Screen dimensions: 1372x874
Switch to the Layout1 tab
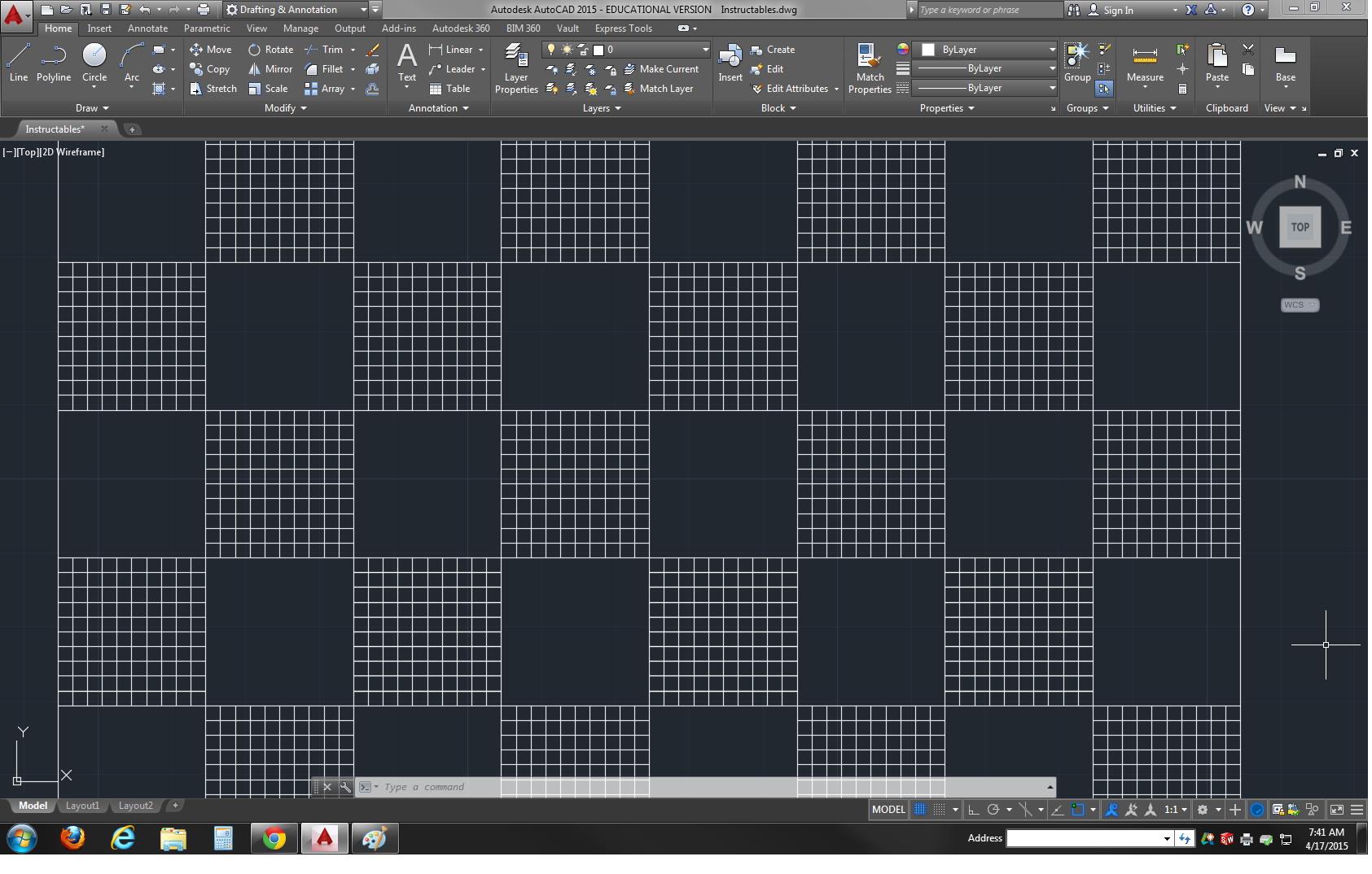[x=82, y=806]
